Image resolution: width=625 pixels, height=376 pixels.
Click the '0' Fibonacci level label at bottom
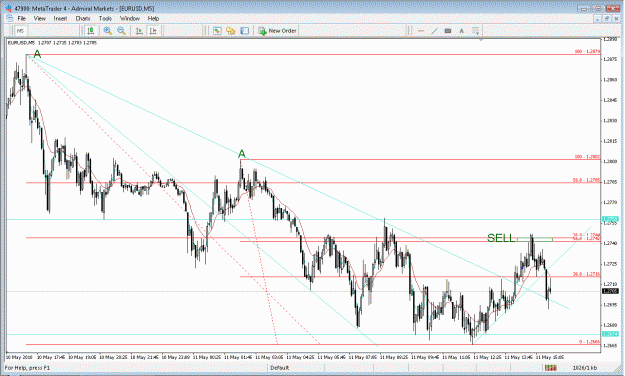(x=589, y=342)
